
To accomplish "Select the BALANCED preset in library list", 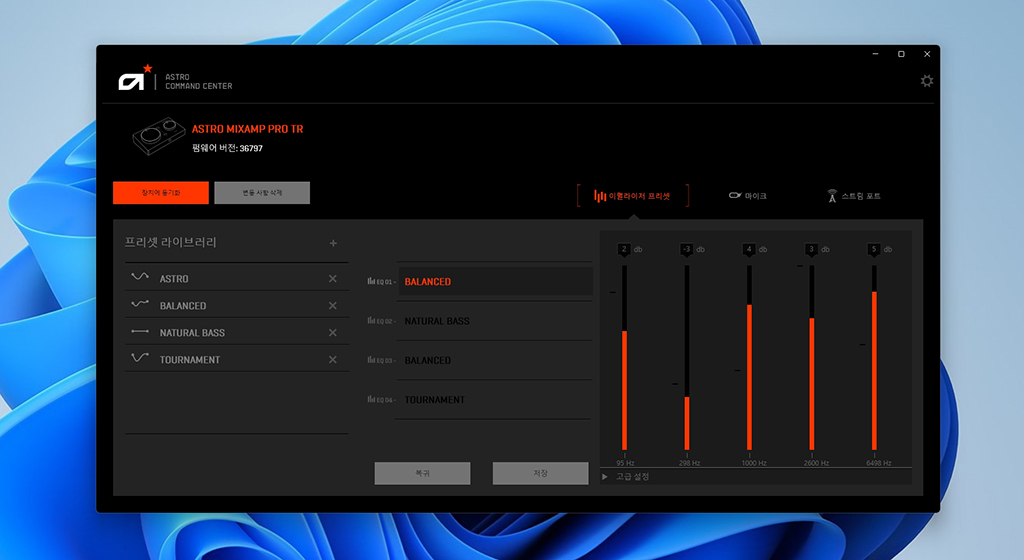I will (x=236, y=305).
